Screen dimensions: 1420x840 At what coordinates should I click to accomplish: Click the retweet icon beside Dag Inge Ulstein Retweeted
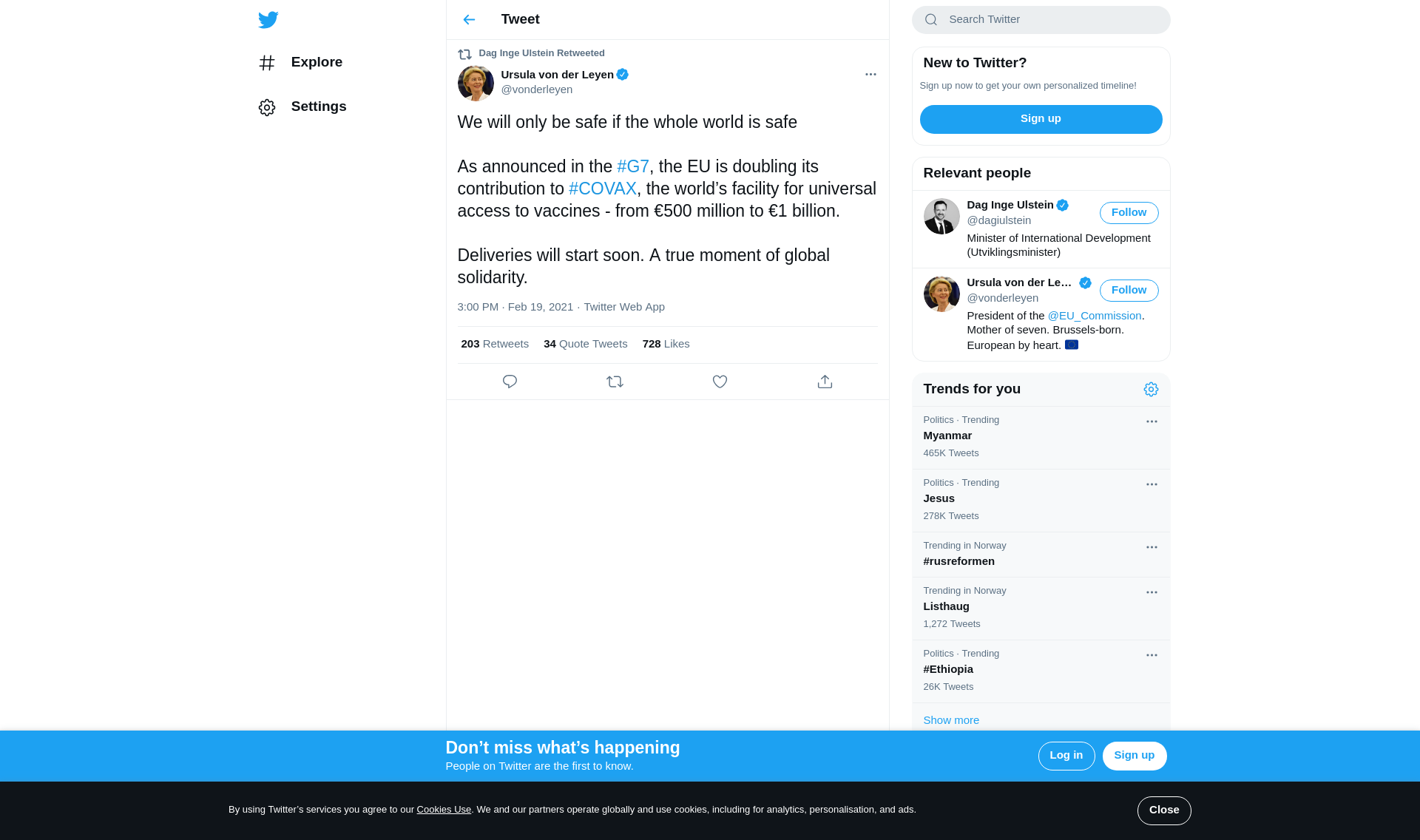[464, 54]
